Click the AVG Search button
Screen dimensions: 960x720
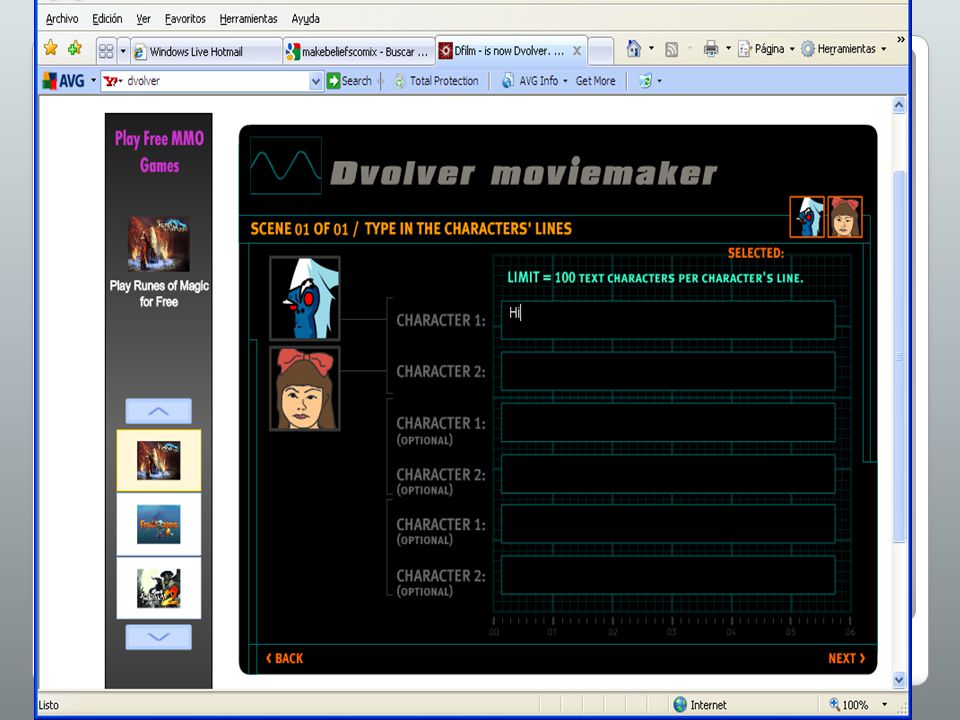click(x=349, y=81)
